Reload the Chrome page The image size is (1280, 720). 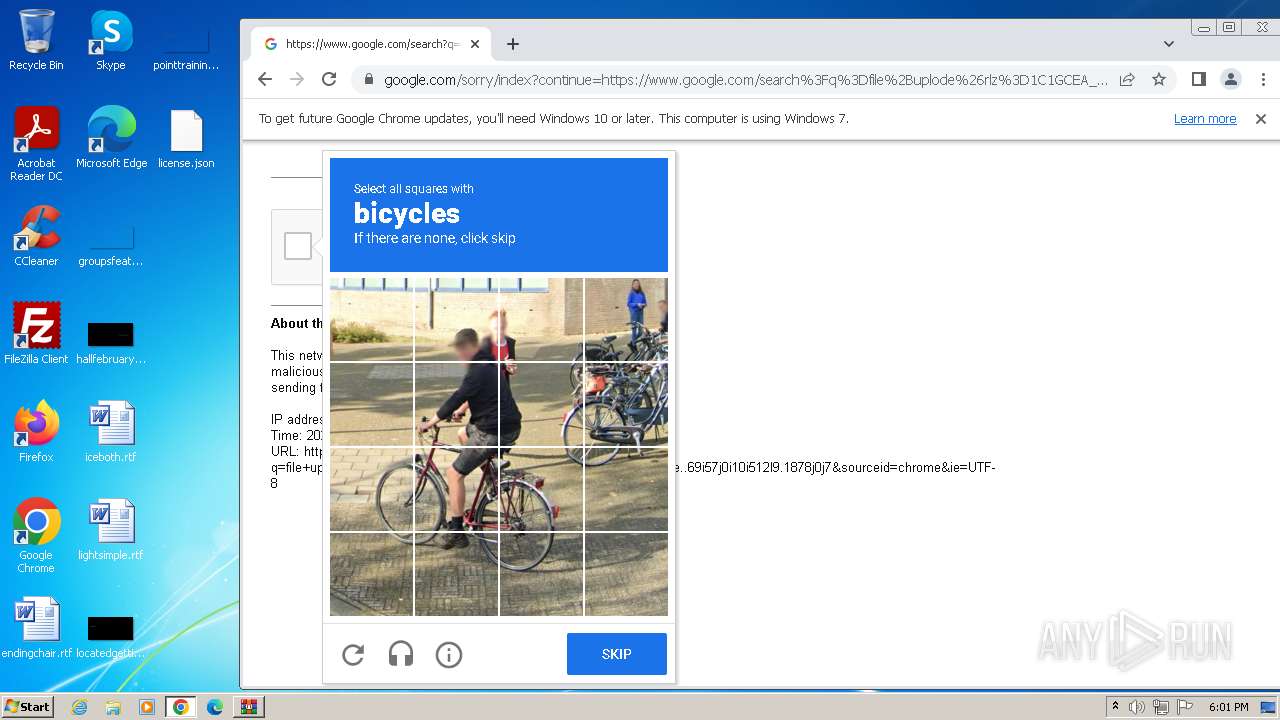(329, 79)
